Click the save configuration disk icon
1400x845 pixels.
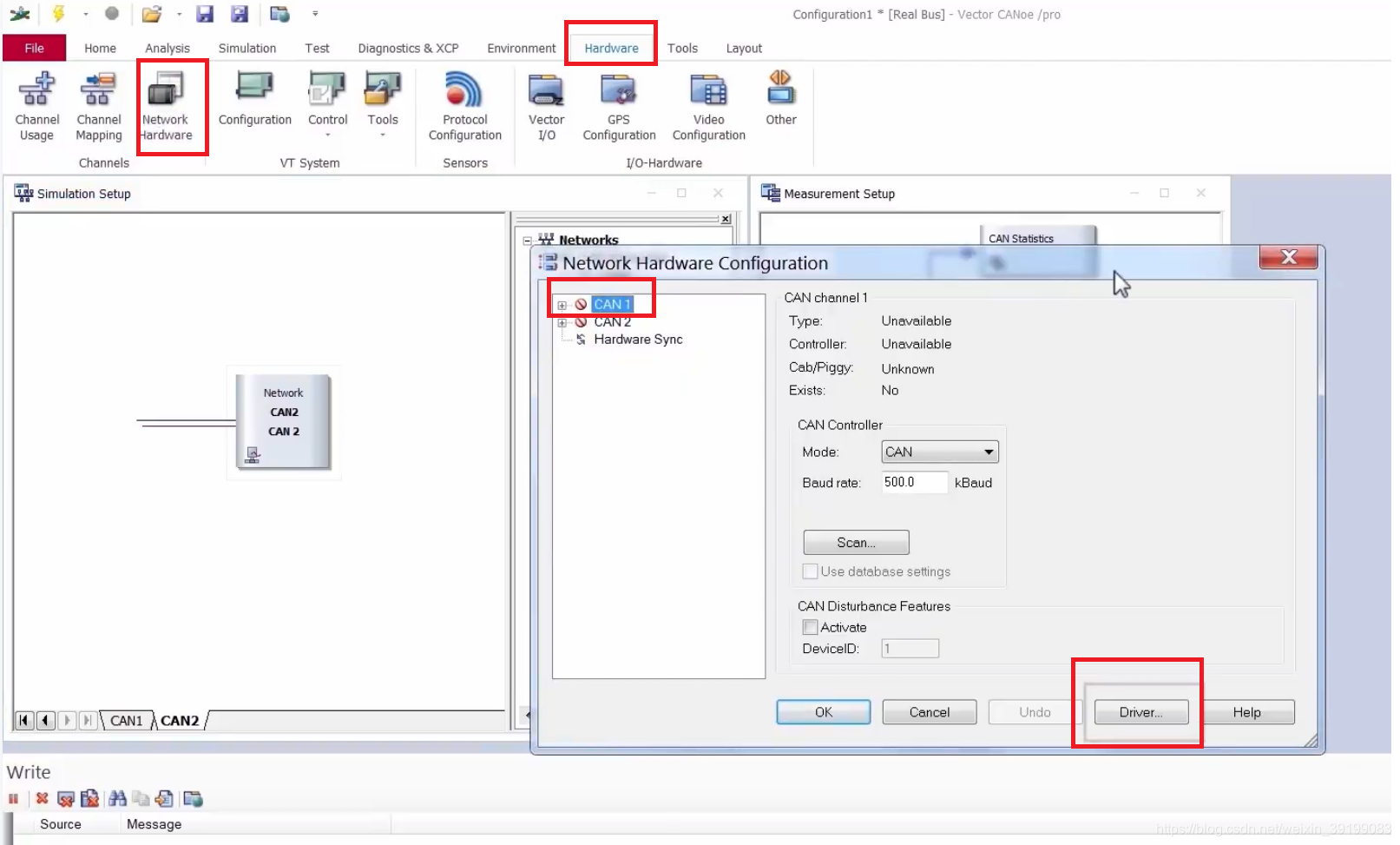click(x=205, y=14)
